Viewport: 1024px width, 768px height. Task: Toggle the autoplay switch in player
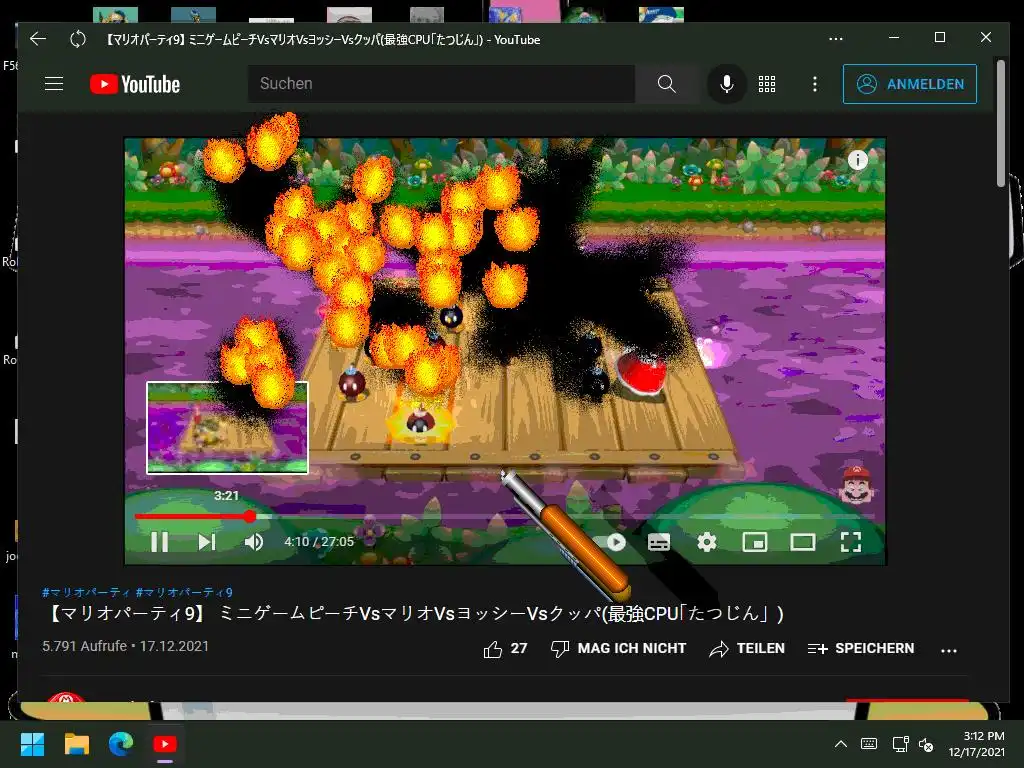pos(609,542)
